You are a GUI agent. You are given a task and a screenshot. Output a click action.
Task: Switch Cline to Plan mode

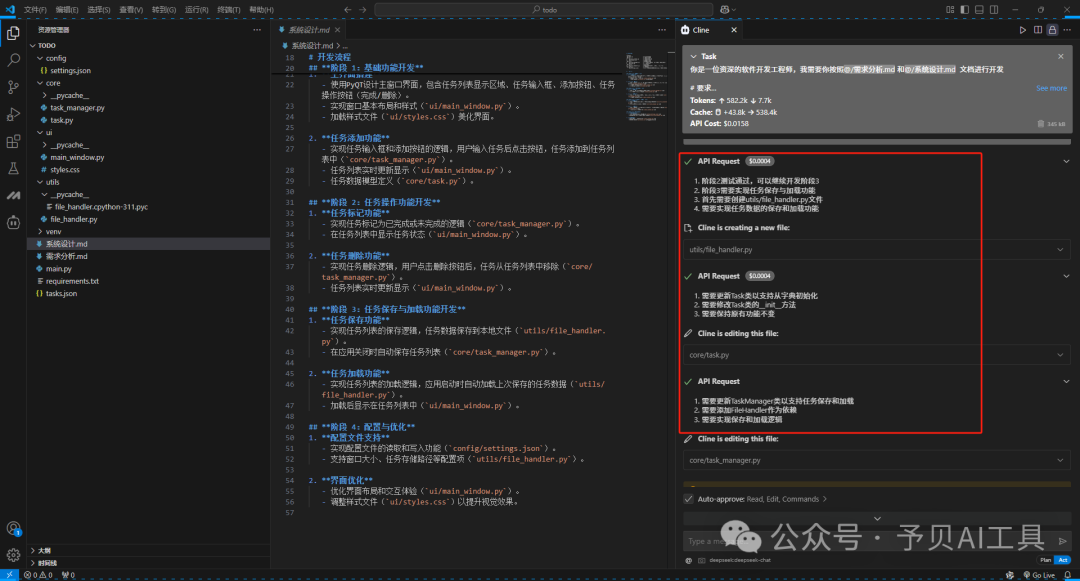point(1046,560)
